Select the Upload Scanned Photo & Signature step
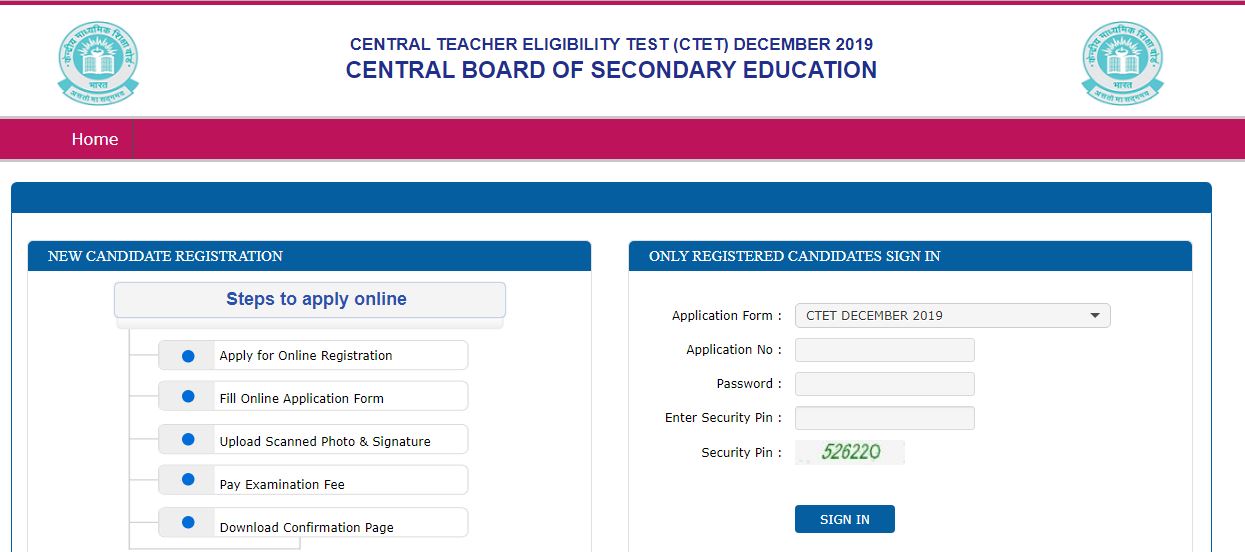Screen dimensions: 1245x552 click(325, 441)
